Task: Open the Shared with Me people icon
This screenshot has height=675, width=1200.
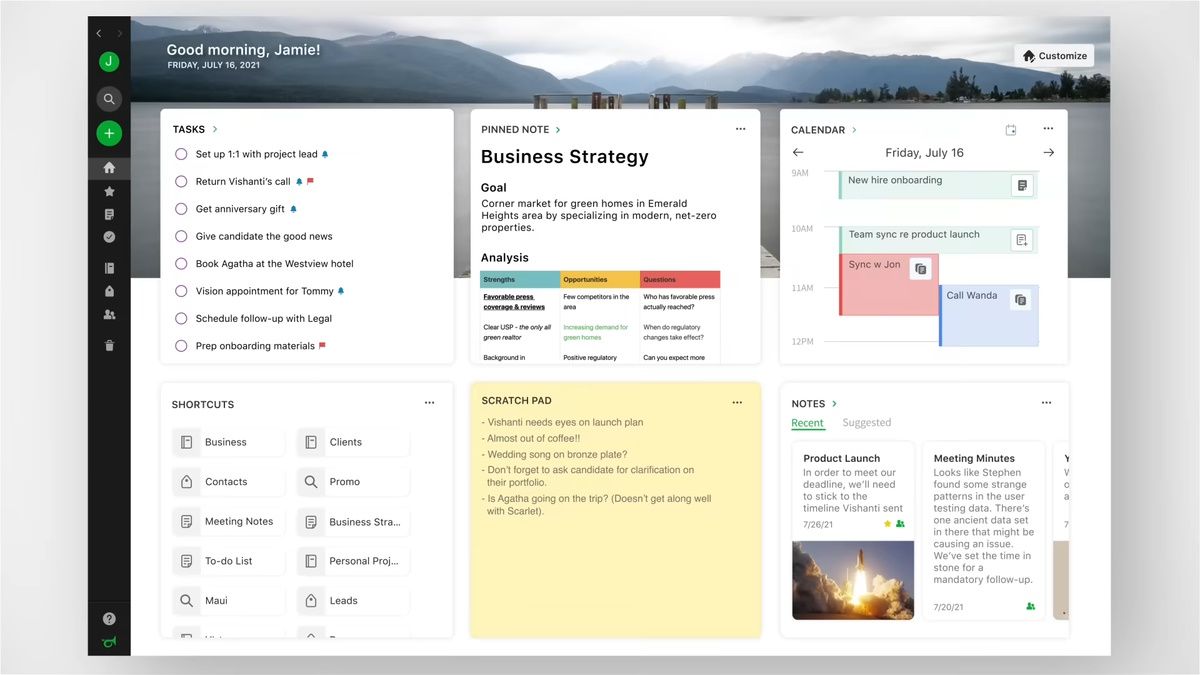Action: 109,314
